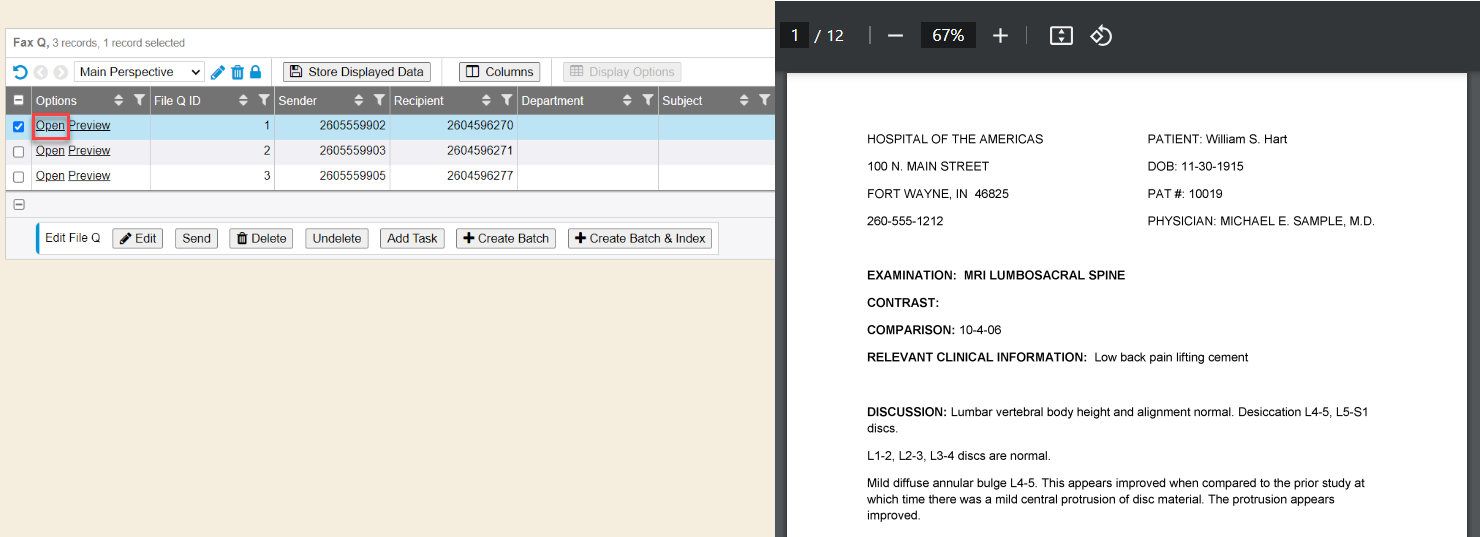Screen dimensions: 1480x537
Task: Collapse the Edit File Q section
Action: coord(19,204)
